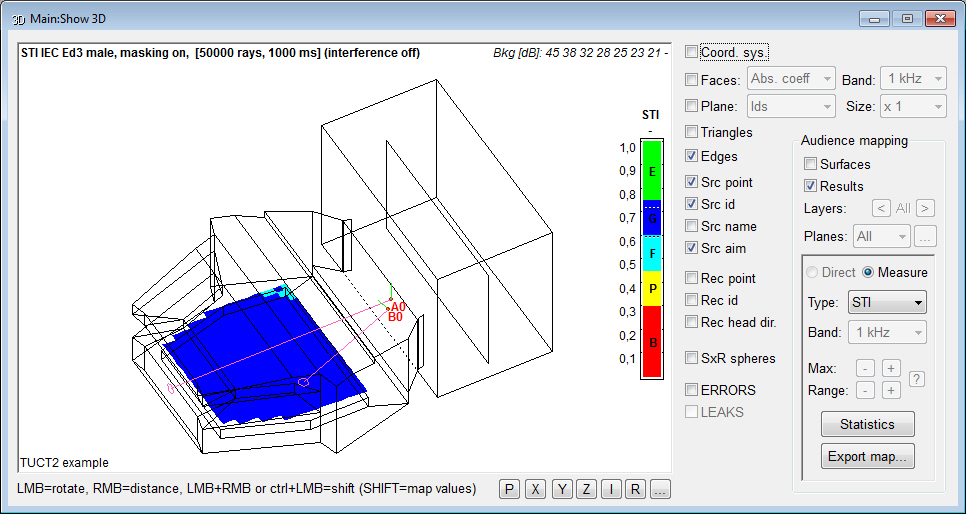Screen dimensions: 966x514
Task: Click the Max plus button
Action: tap(891, 369)
